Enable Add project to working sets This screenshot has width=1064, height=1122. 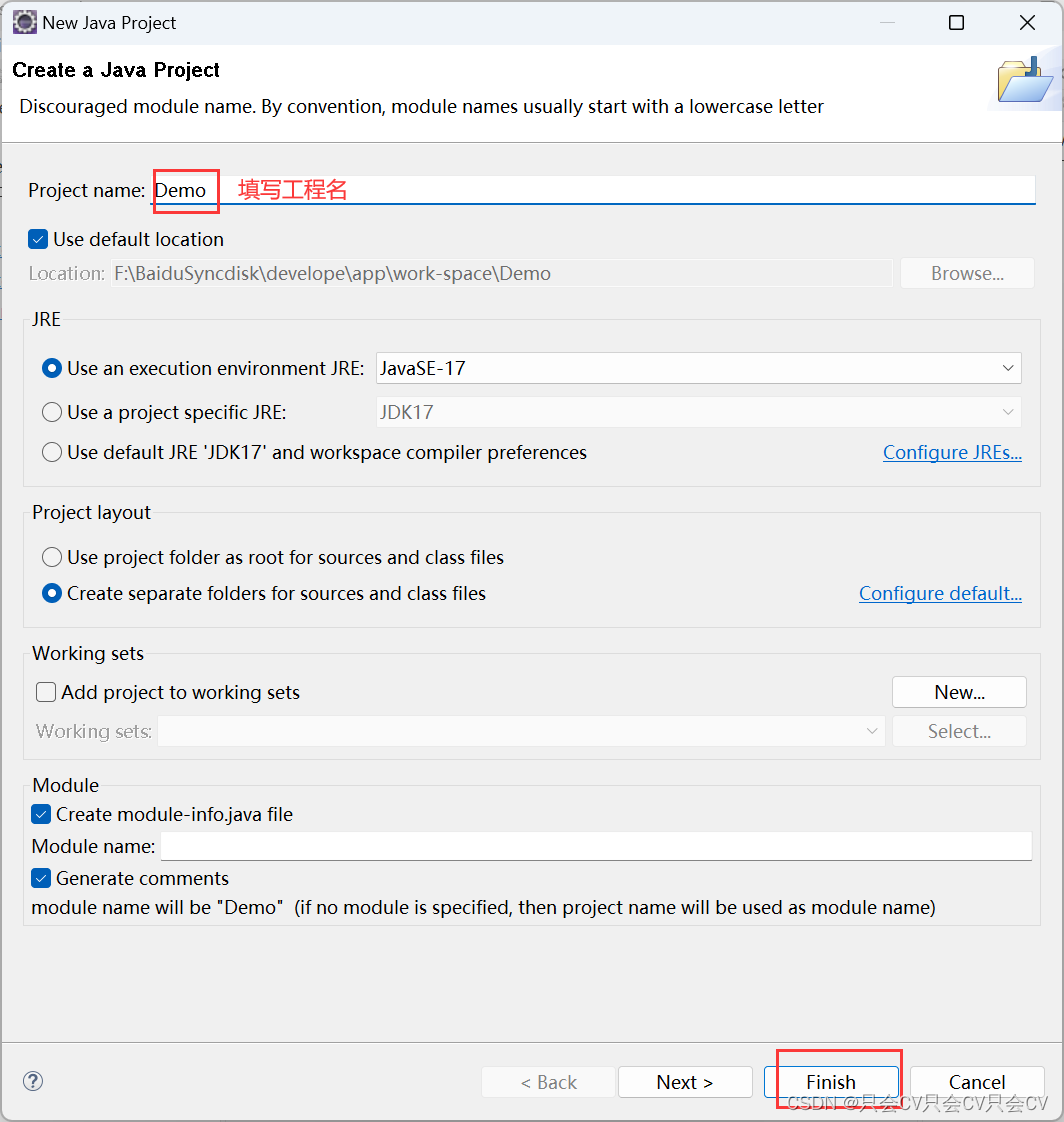pyautogui.click(x=45, y=691)
